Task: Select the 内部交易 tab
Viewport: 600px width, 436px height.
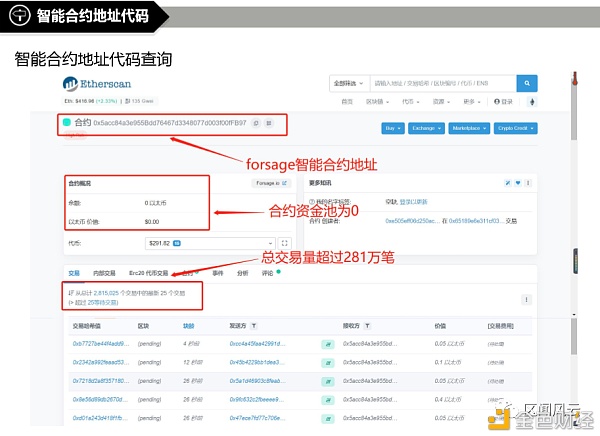Action: [104, 273]
